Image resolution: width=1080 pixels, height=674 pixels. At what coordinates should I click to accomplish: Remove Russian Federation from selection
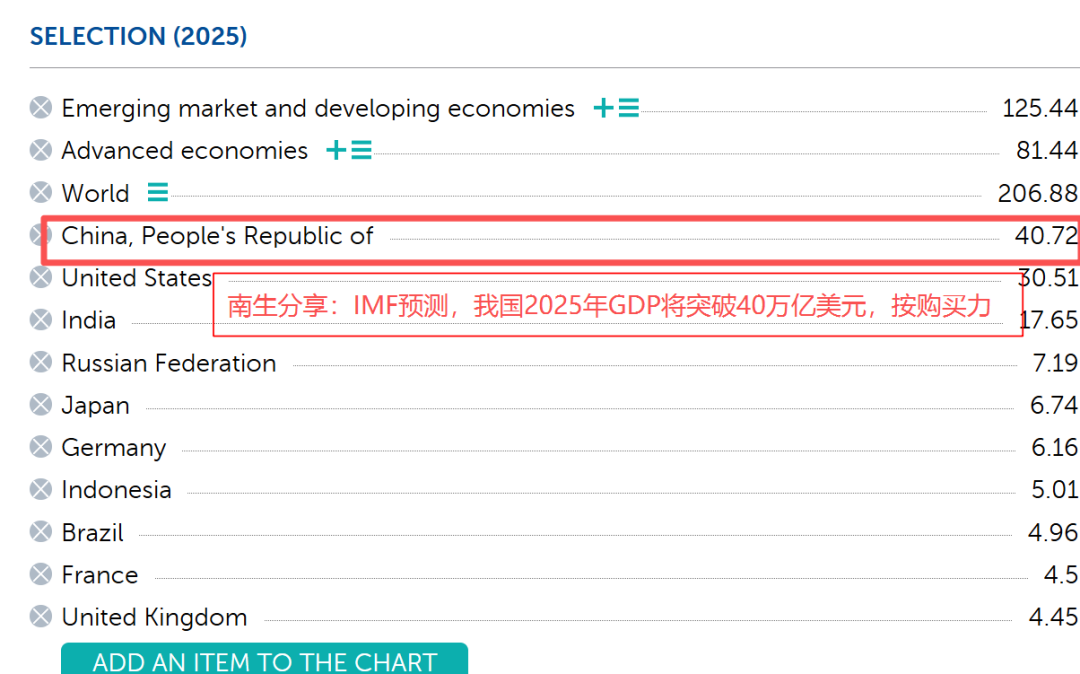(40, 363)
